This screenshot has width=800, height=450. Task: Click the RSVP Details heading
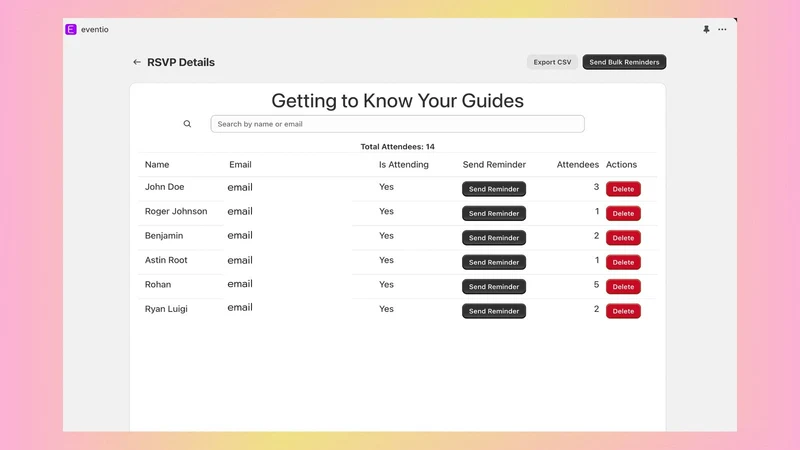point(181,62)
